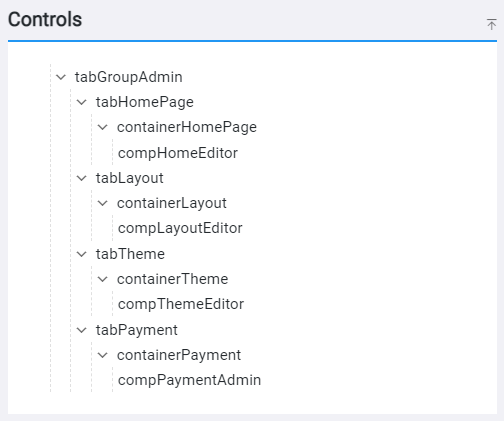Image resolution: width=504 pixels, height=421 pixels.
Task: Click the Controls panel title
Action: (x=45, y=19)
